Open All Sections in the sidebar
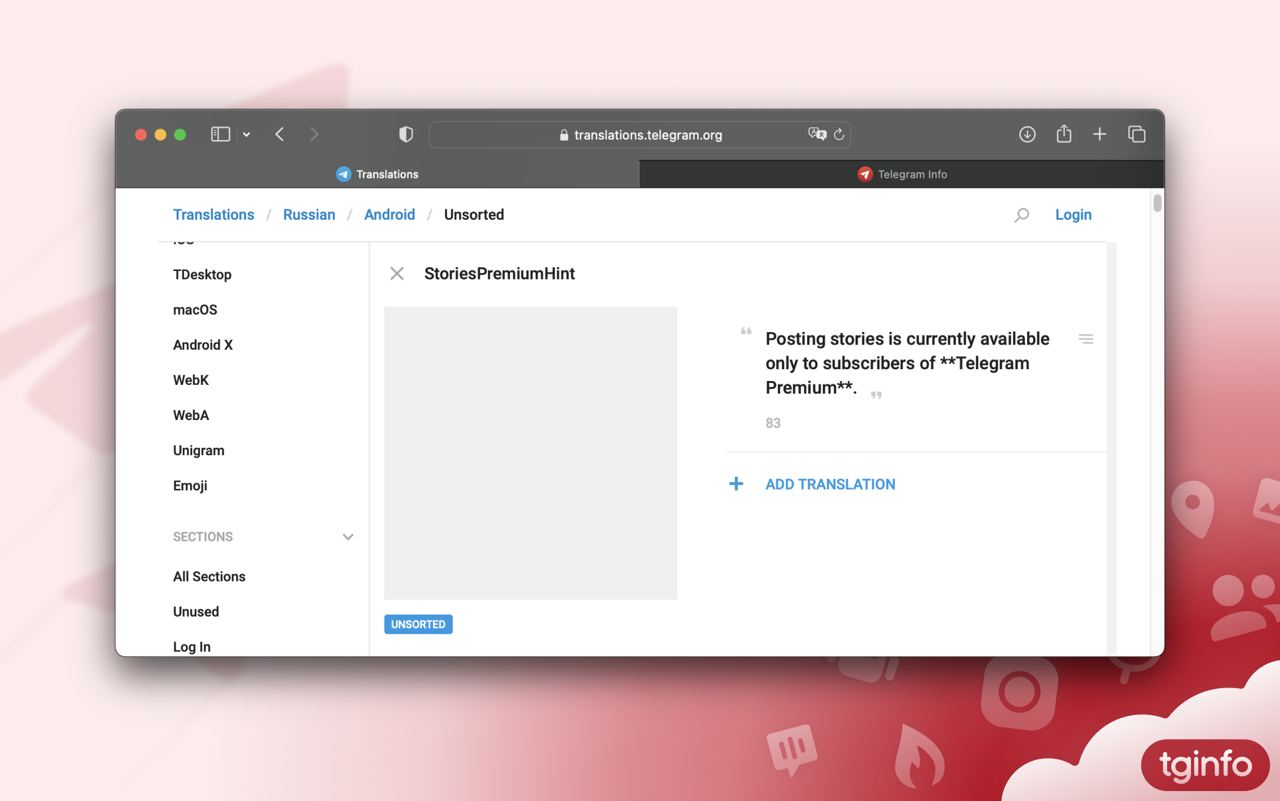This screenshot has width=1280, height=801. (x=209, y=577)
